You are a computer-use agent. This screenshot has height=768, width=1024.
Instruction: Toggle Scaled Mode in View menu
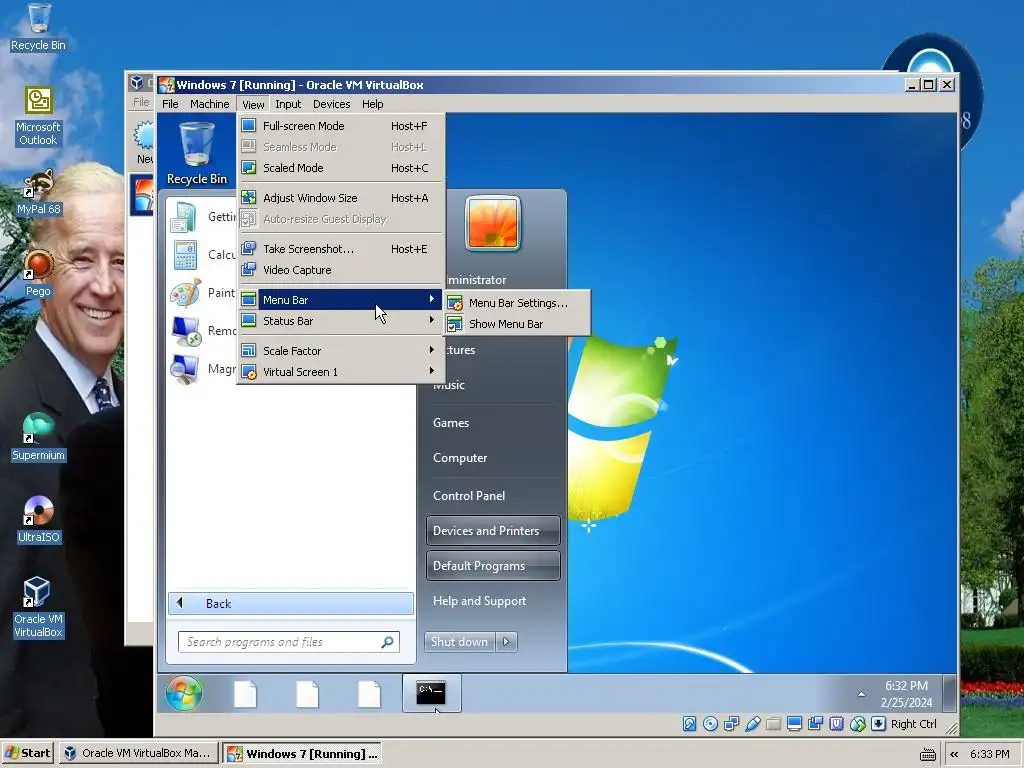341,168
